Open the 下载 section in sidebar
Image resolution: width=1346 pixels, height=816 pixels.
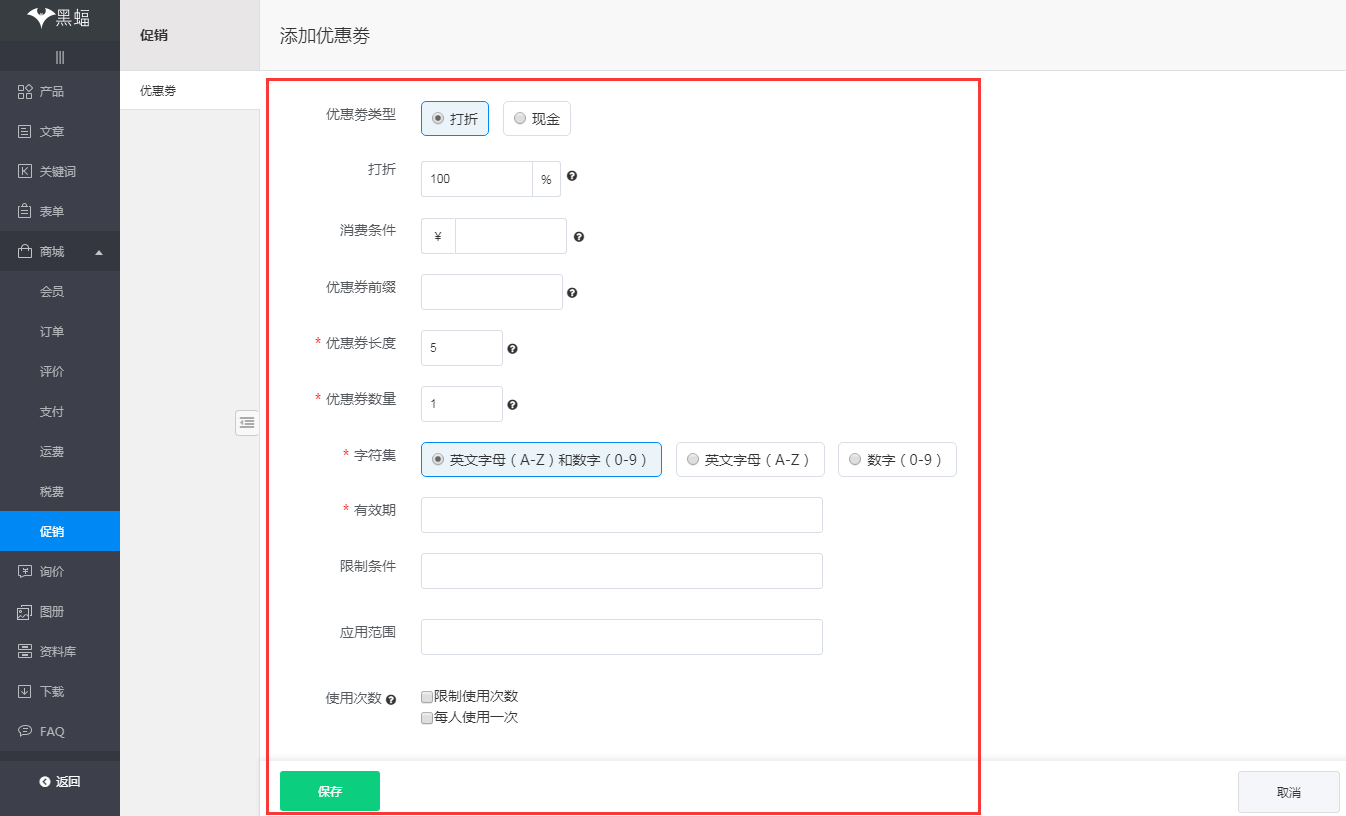(x=45, y=691)
